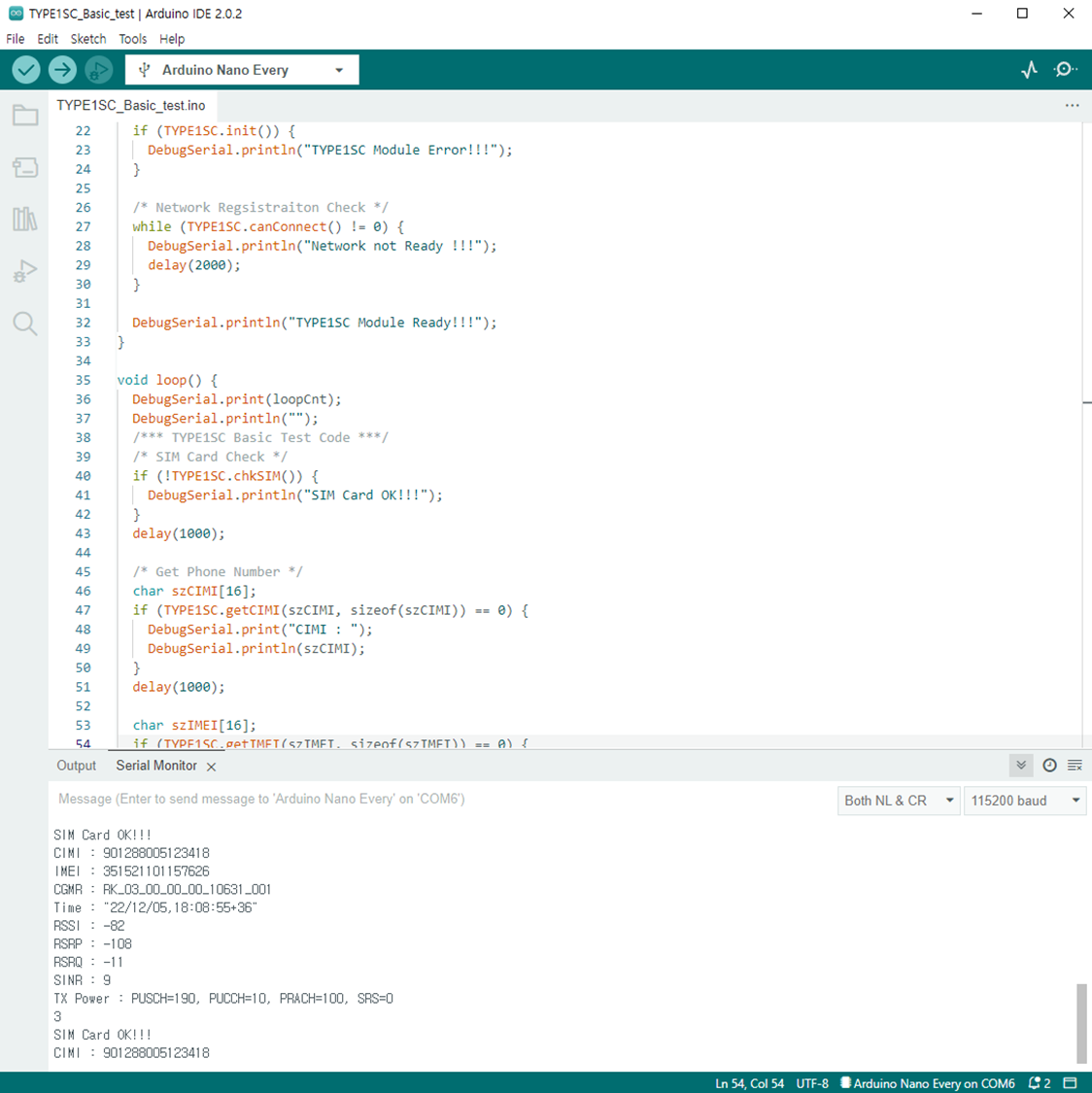Close the Serial Monitor tab
This screenshot has height=1093, width=1092.
211,767
